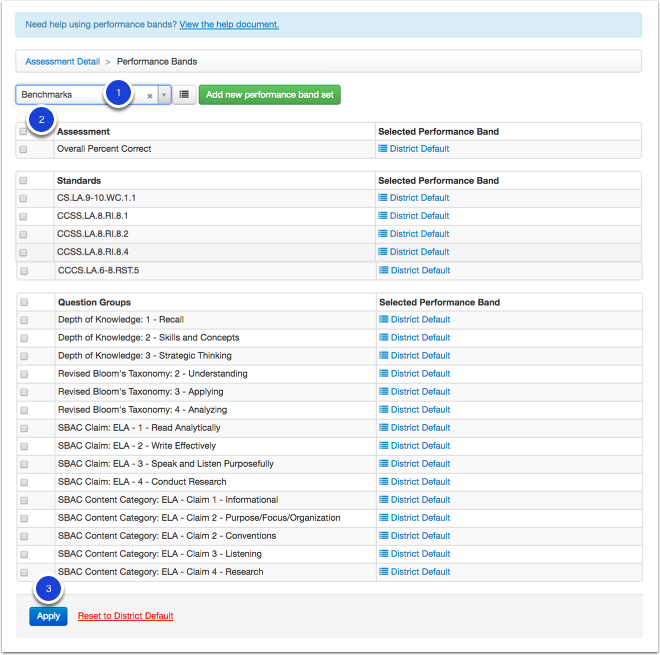The height and width of the screenshot is (655, 660).
Task: Click band icon for Read Analytically row
Action: click(383, 428)
